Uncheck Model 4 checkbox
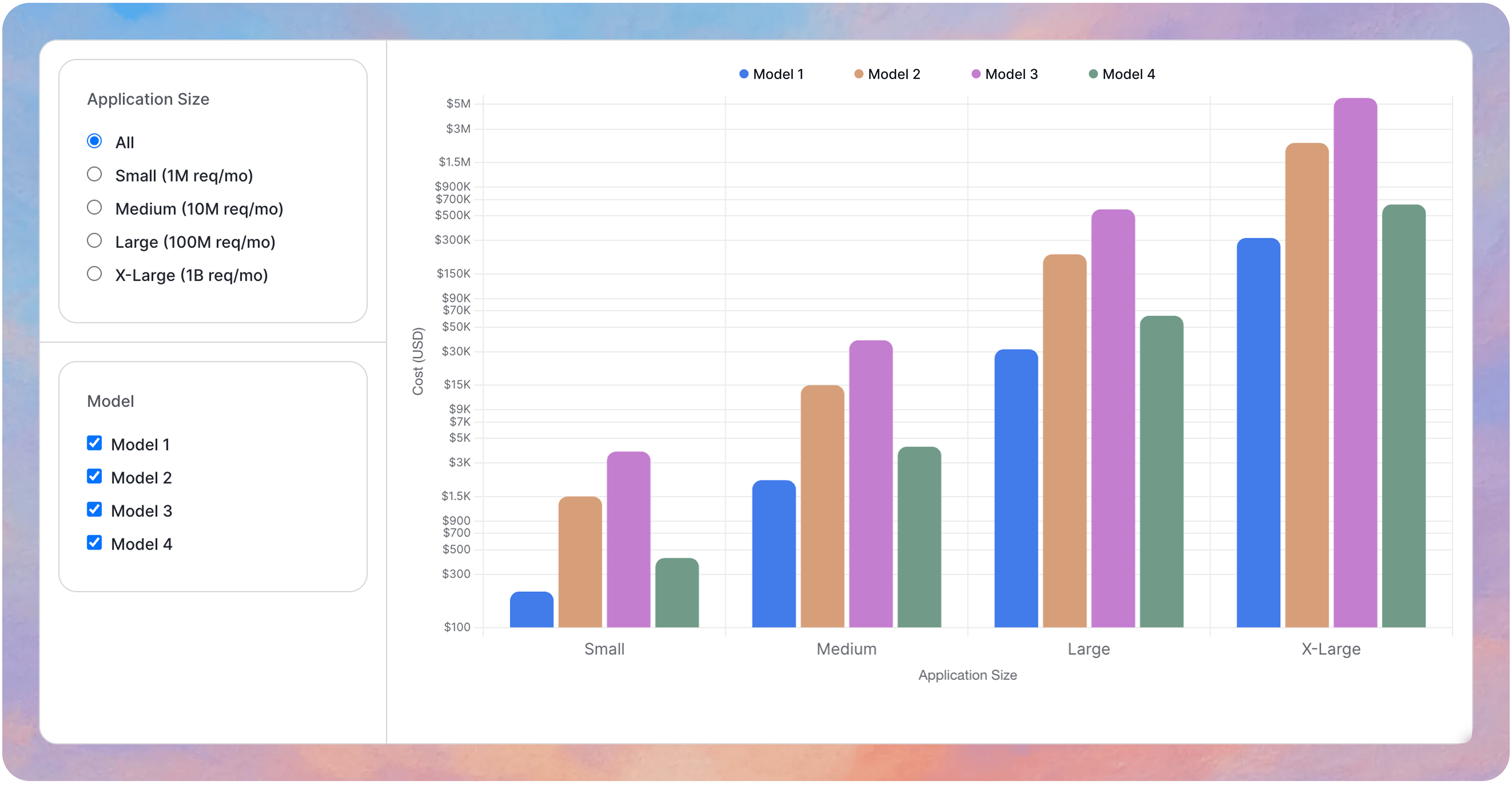Viewport: 1512px width, 785px height. tap(94, 543)
